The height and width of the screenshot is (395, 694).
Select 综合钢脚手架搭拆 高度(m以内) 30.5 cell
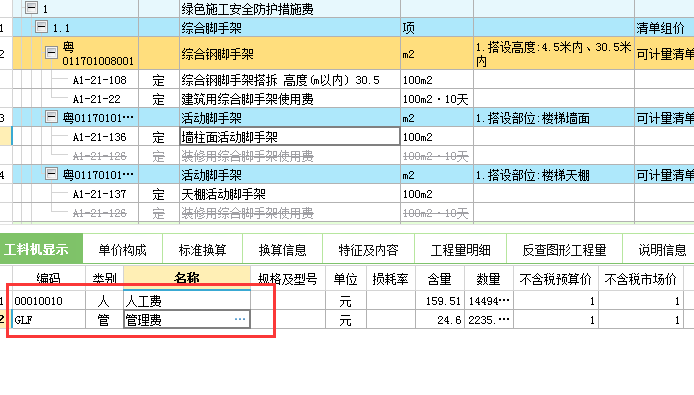290,80
